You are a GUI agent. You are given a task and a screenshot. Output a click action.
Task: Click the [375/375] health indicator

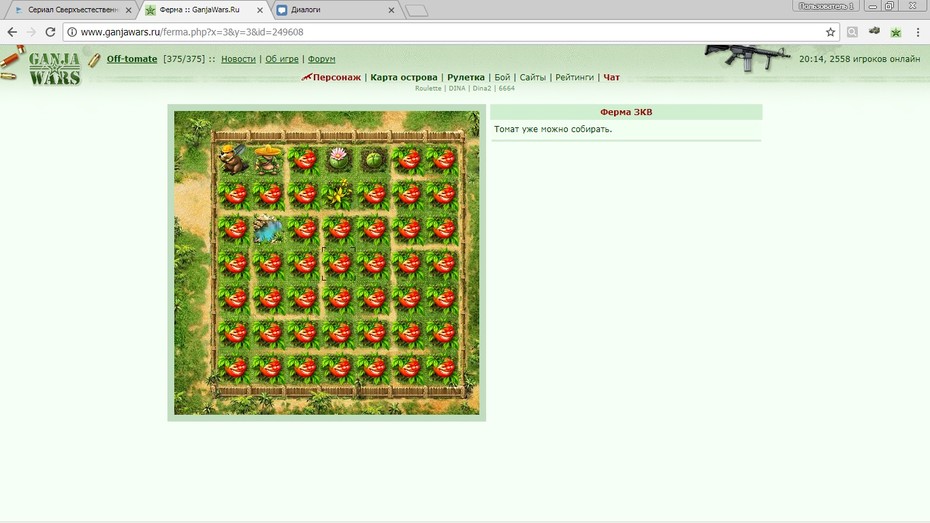(x=184, y=59)
